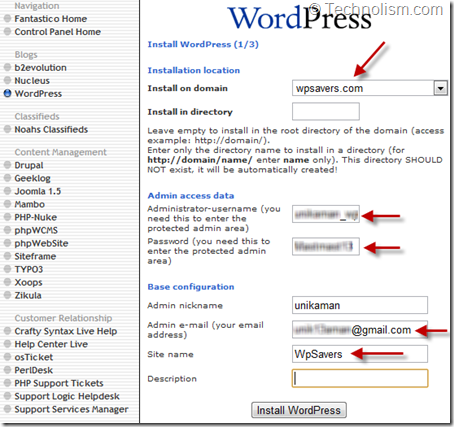Open Noahs Classifieds
Screen dimensions: 454x427
coord(51,129)
